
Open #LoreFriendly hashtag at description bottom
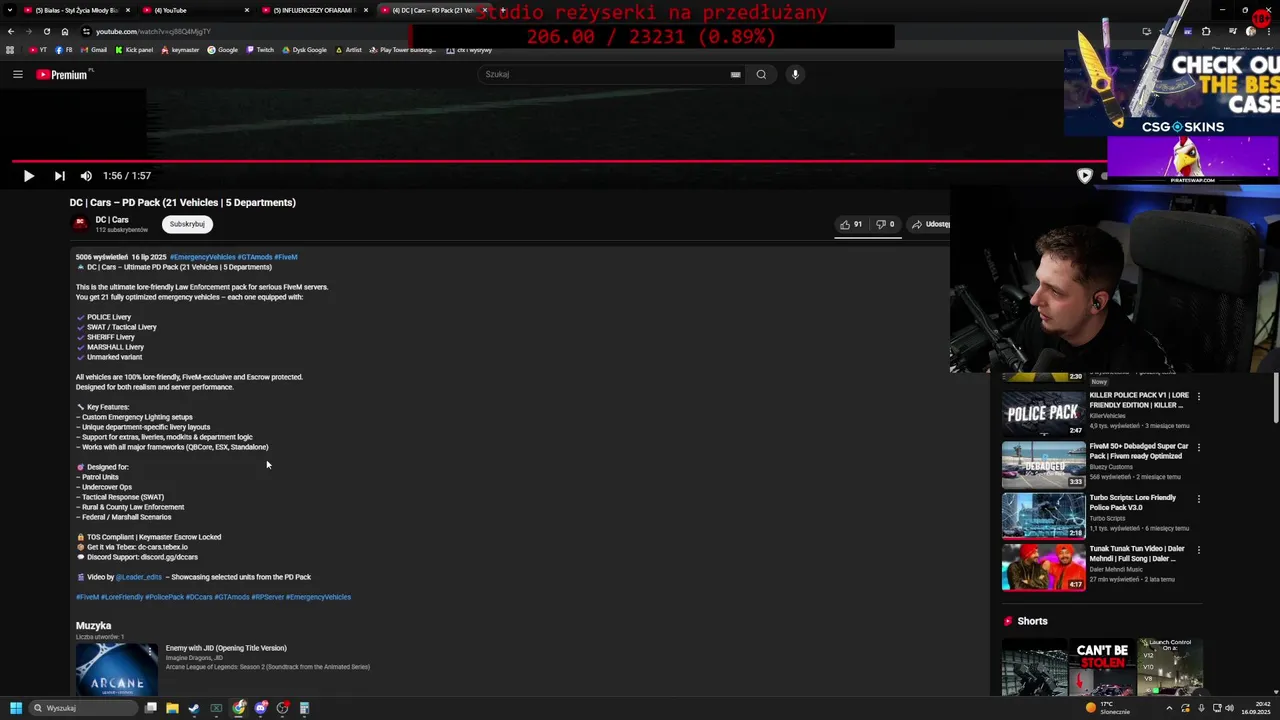click(122, 597)
